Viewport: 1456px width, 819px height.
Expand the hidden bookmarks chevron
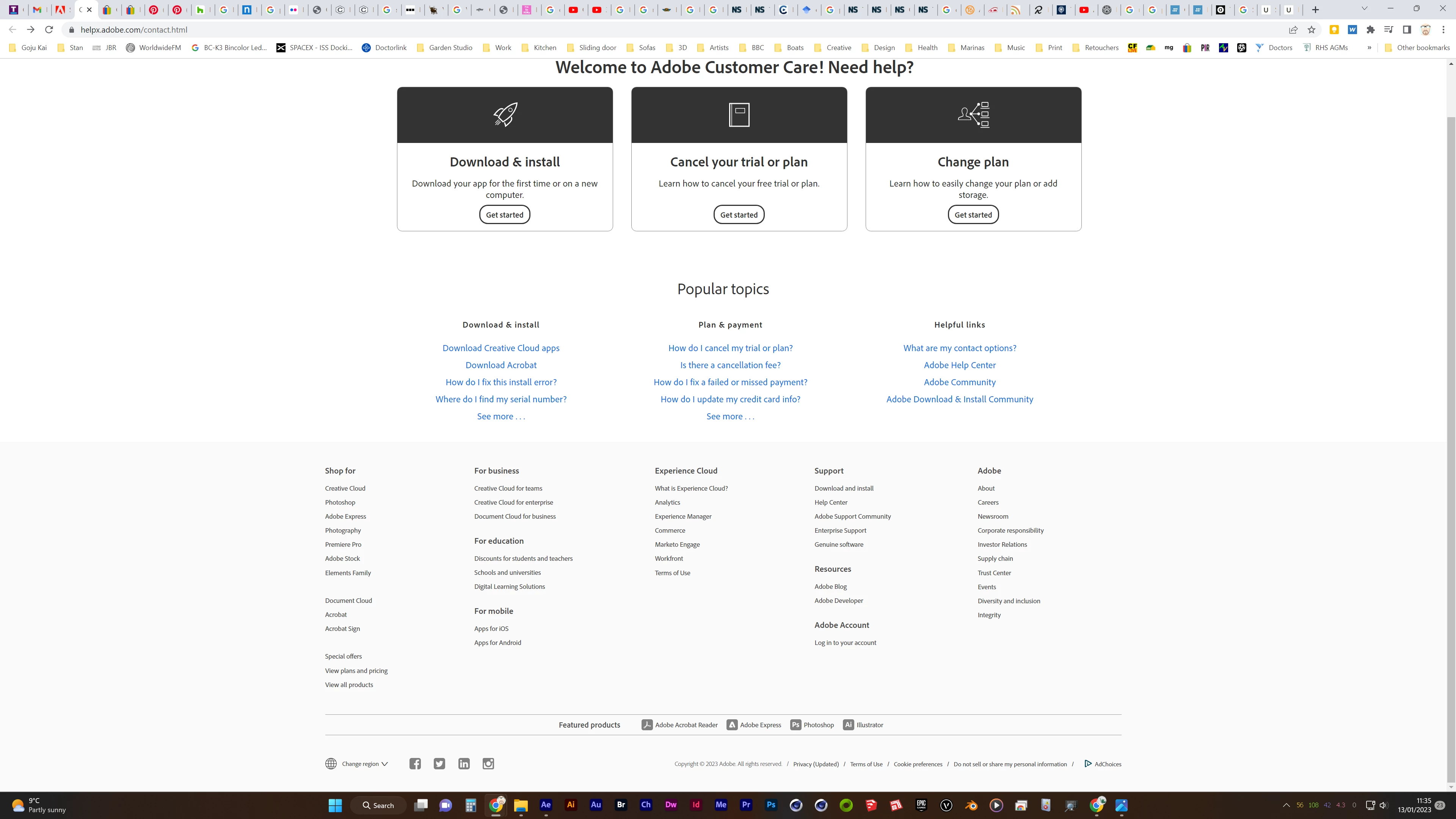pyautogui.click(x=1369, y=47)
